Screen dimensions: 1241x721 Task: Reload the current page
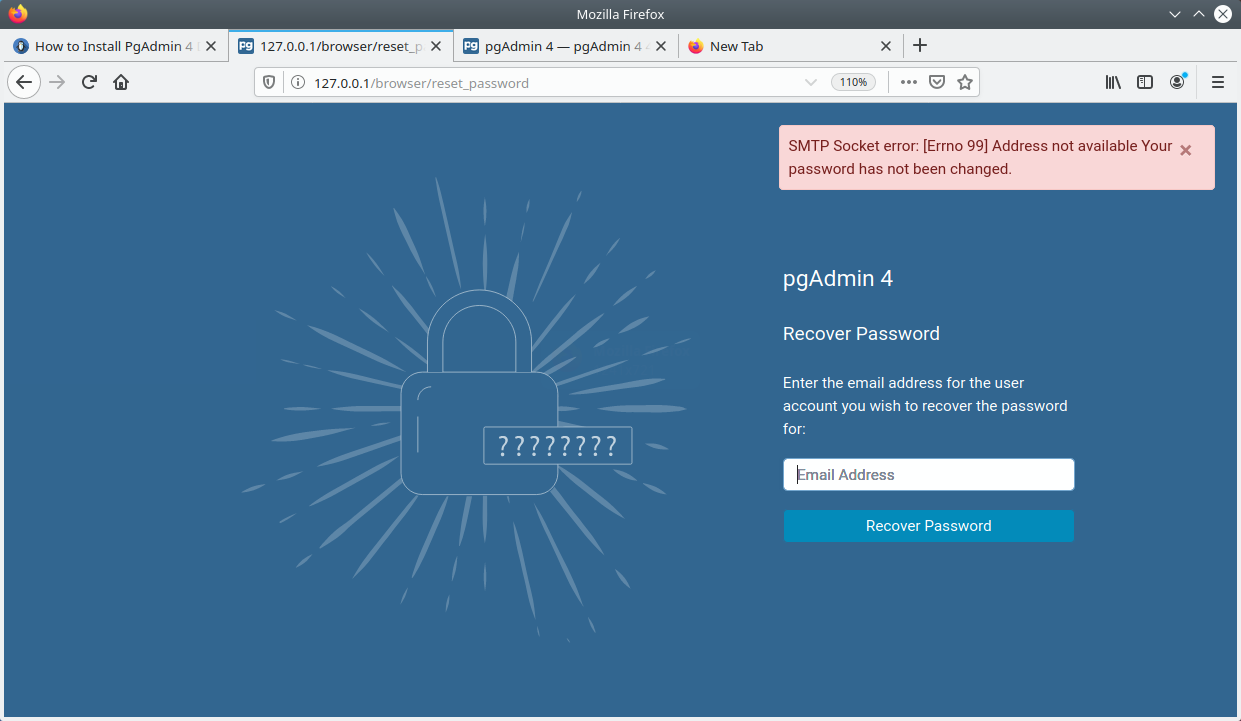pyautogui.click(x=89, y=82)
